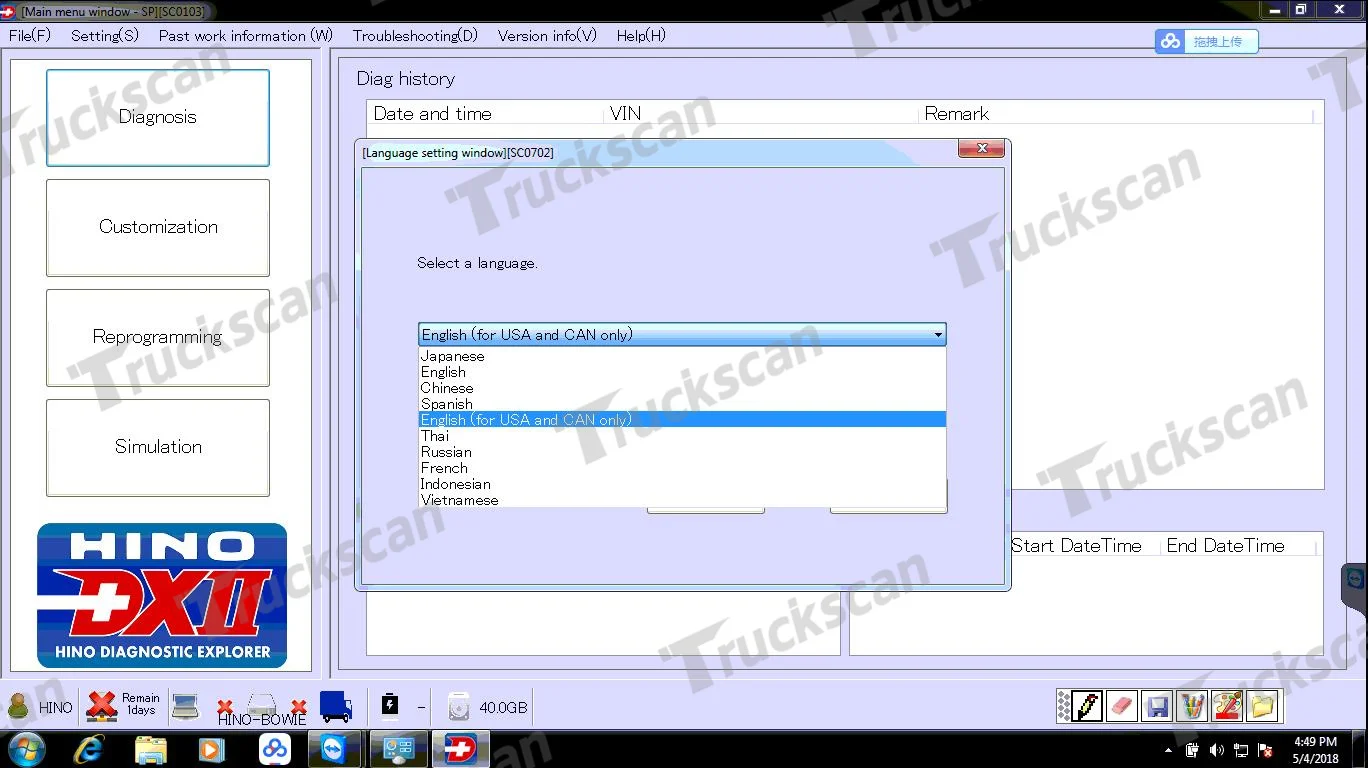Open the control panel taskbar item

(399, 749)
